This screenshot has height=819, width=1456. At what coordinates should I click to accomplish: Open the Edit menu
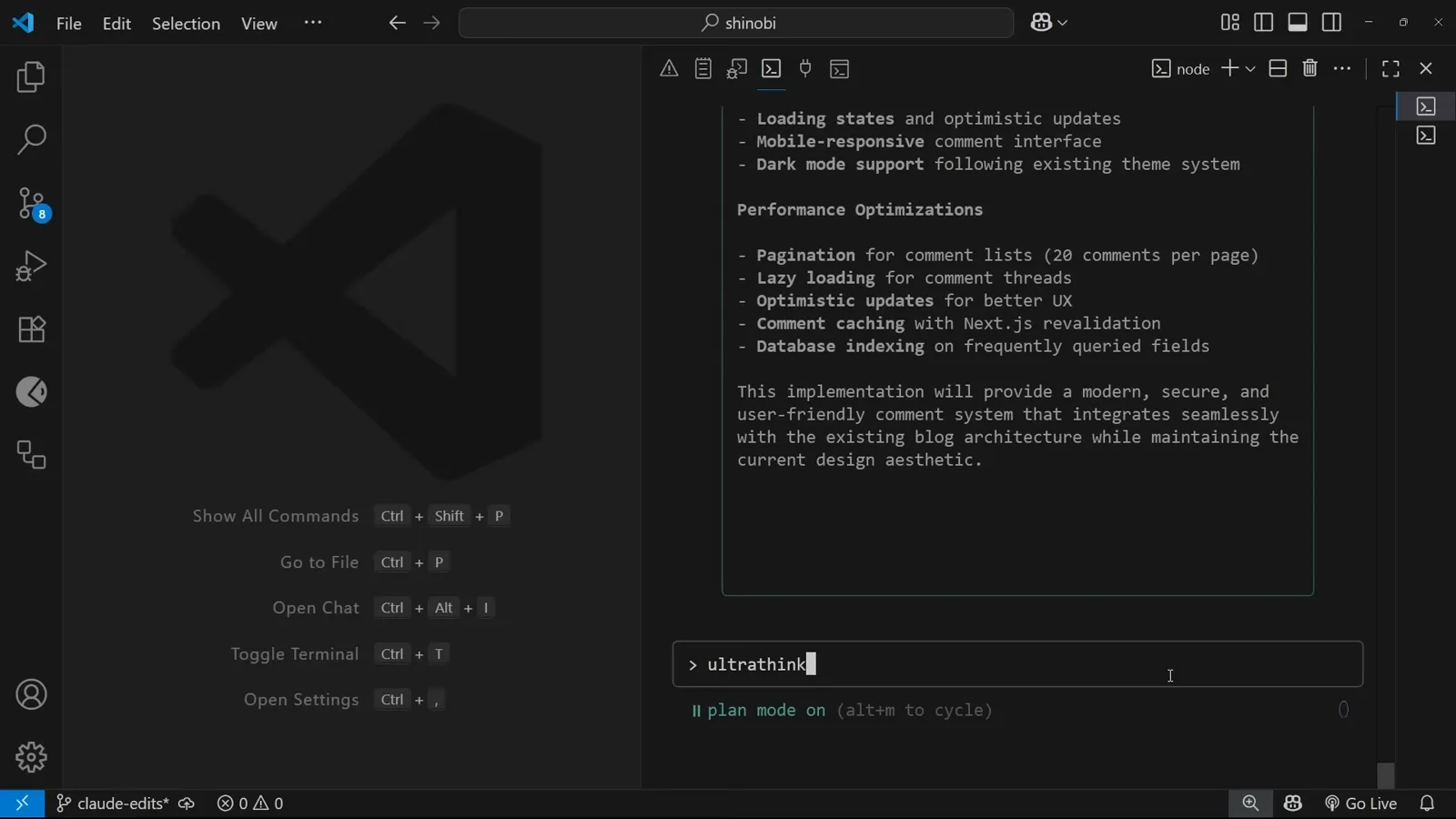(x=116, y=24)
